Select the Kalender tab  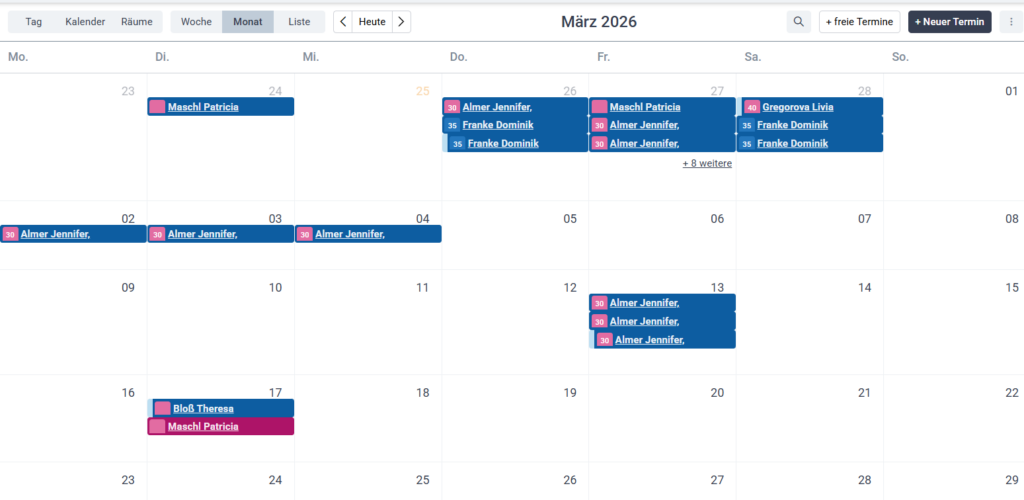click(85, 22)
